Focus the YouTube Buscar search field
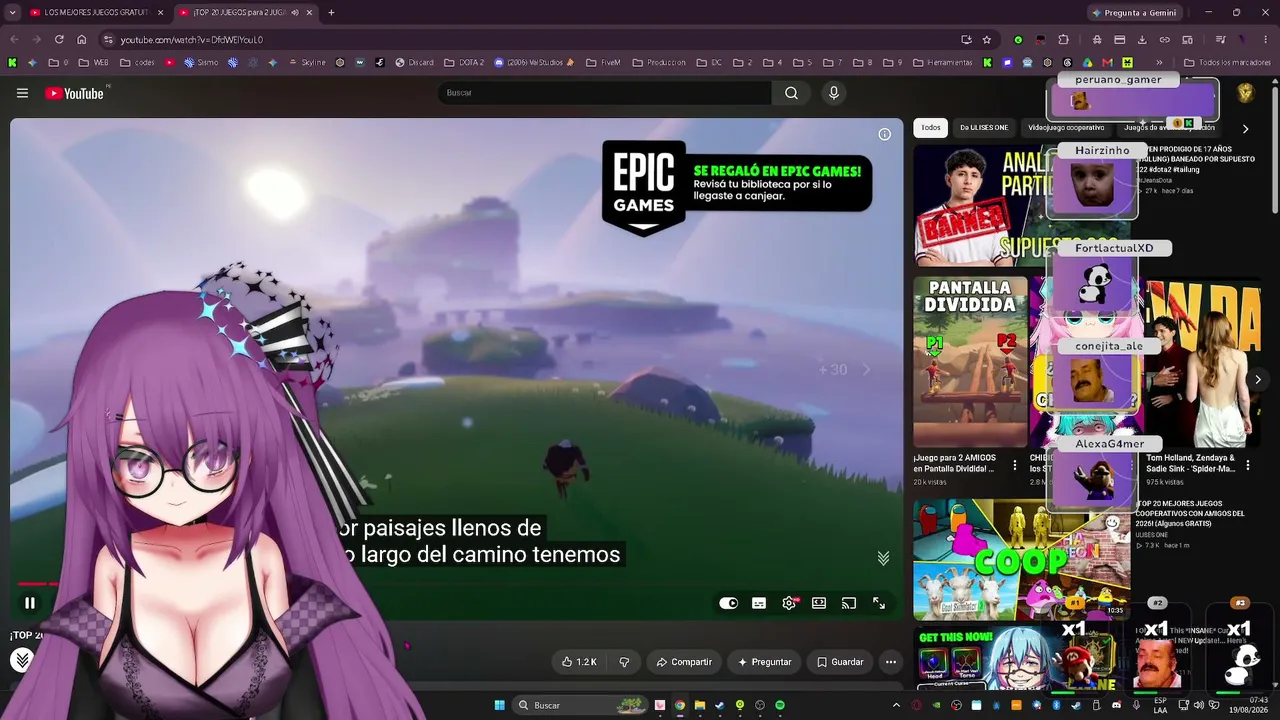The width and height of the screenshot is (1280, 720). tap(604, 93)
